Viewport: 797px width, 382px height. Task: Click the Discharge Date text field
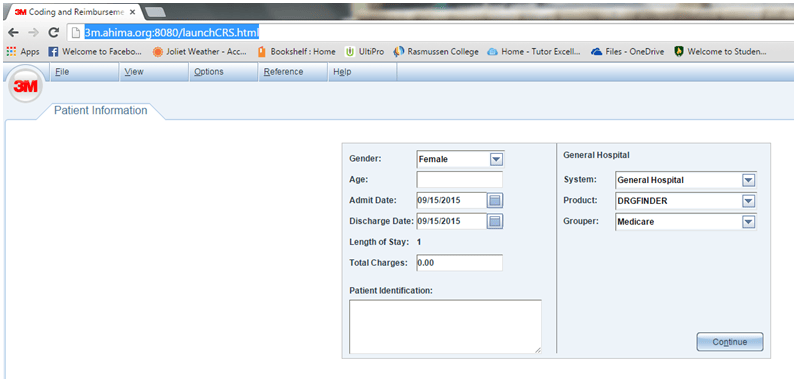click(451, 221)
